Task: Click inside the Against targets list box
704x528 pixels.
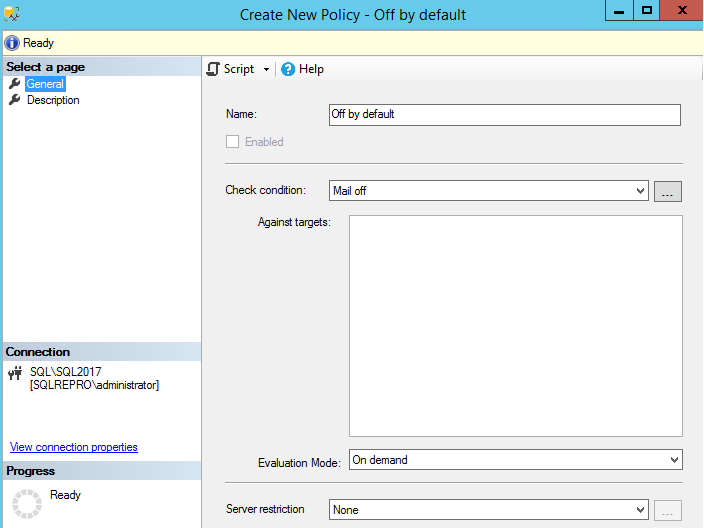Action: pos(516,326)
